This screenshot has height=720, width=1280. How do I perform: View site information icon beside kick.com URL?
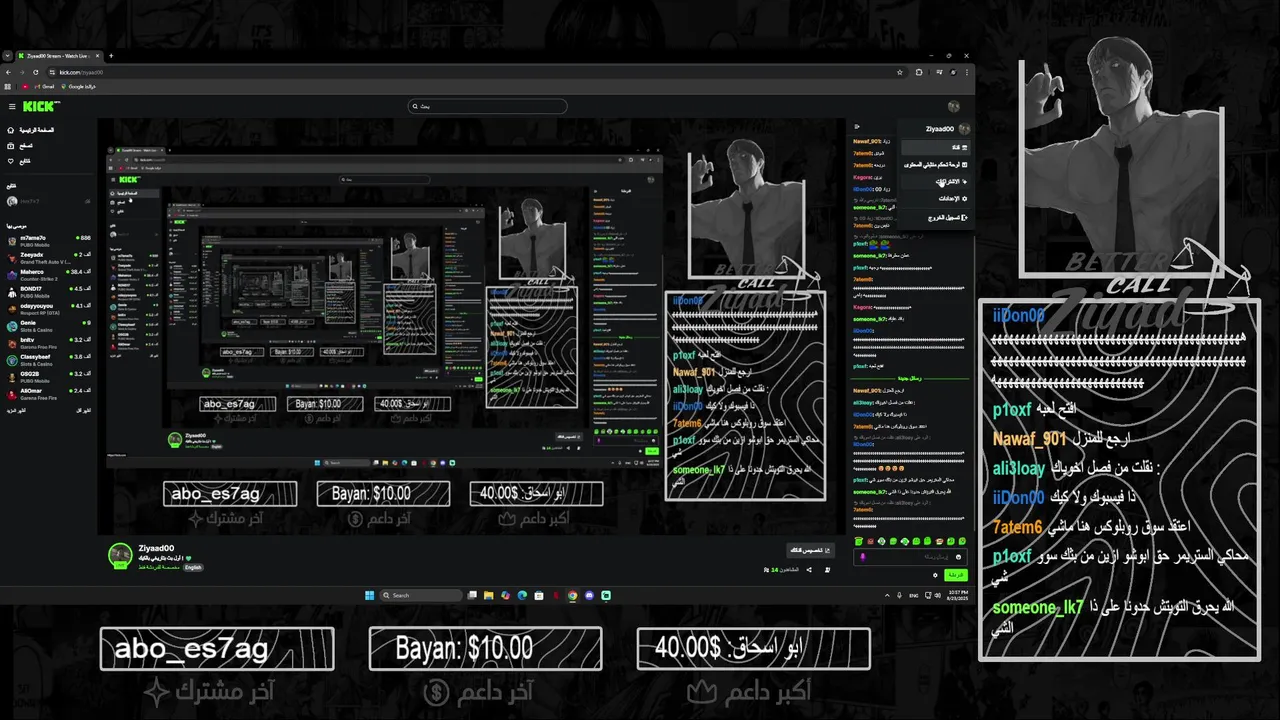pos(52,72)
